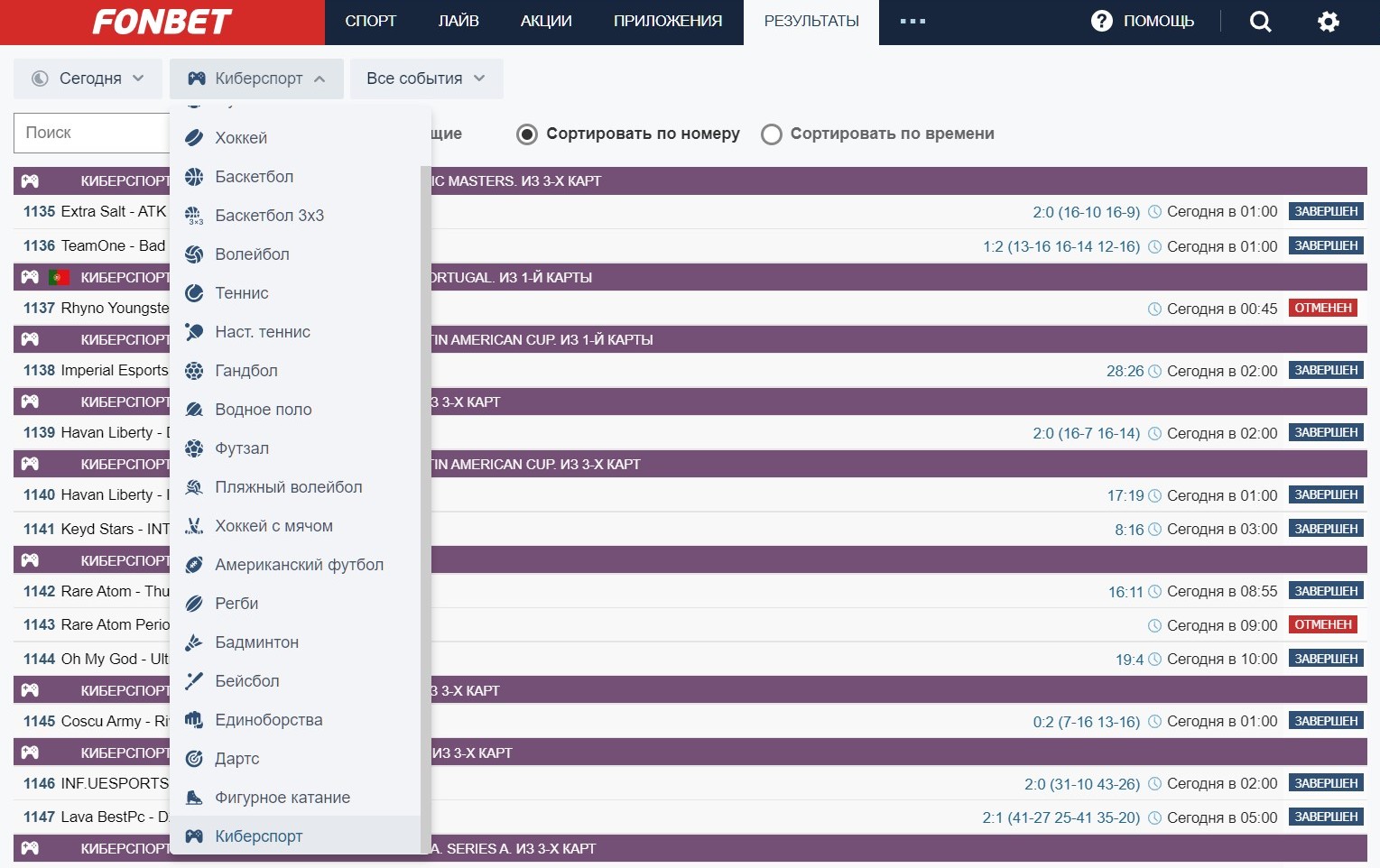Open the АКЦИИ tab
Image resolution: width=1380 pixels, height=868 pixels.
click(x=546, y=22)
